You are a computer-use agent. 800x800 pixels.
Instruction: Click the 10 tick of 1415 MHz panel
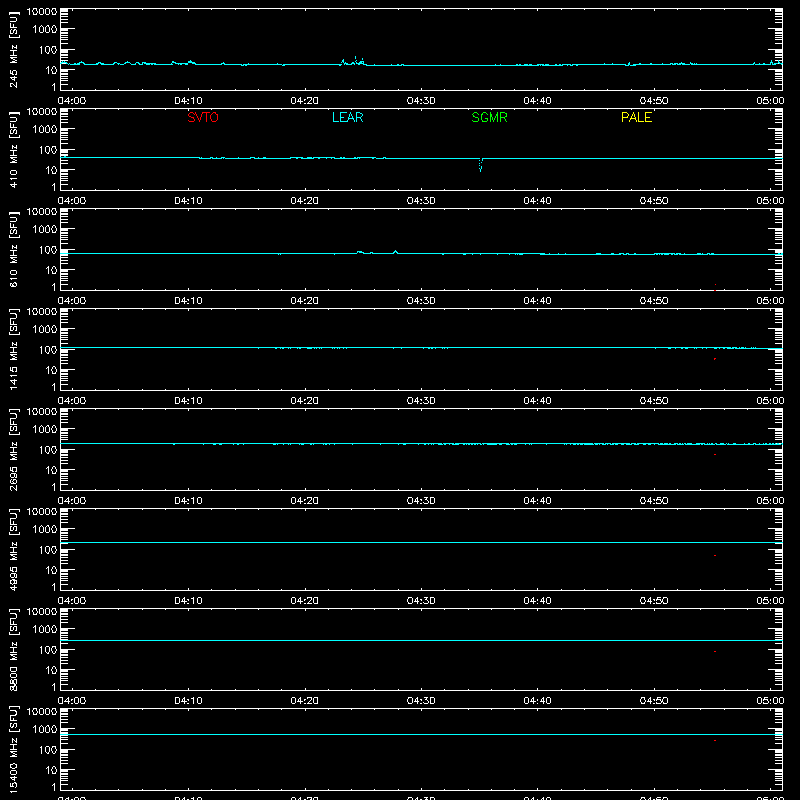click(51, 370)
